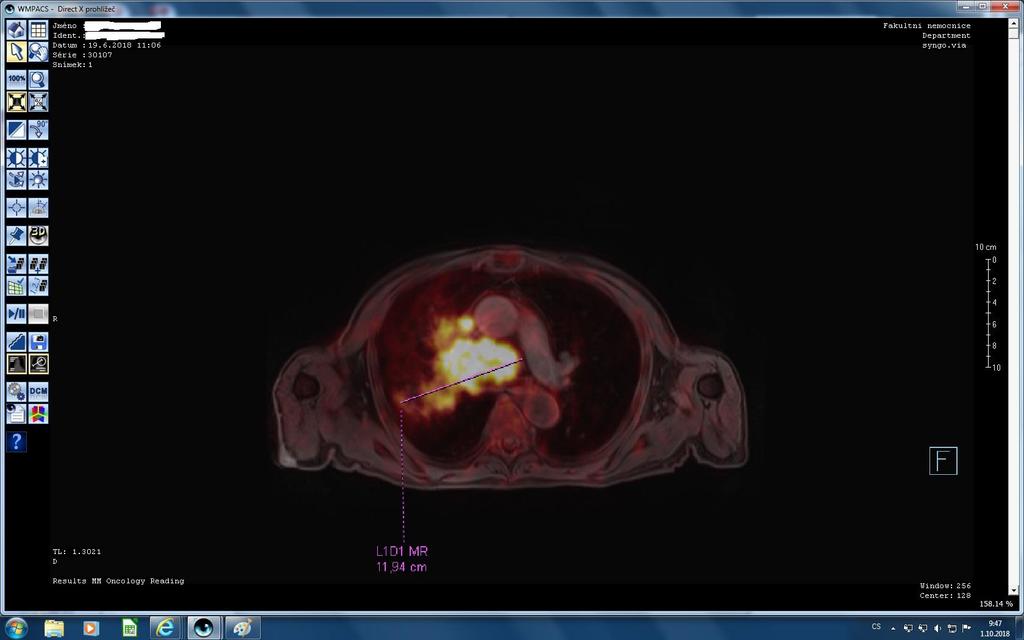Toggle the dark image overlay icon
Image resolution: width=1024 pixels, height=640 pixels.
click(x=16, y=364)
